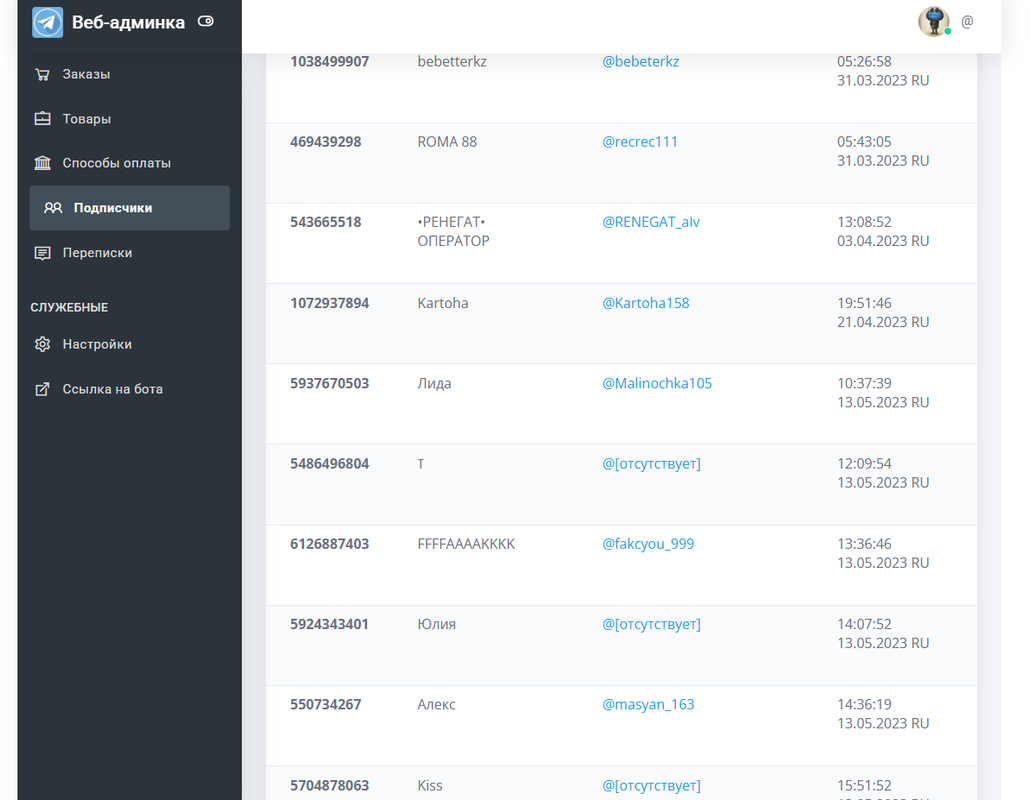Click the name Алекс
This screenshot has height=800, width=1030.
436,704
